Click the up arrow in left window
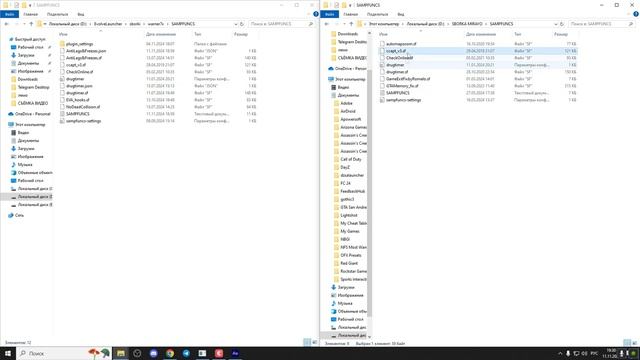The height and width of the screenshot is (360, 640). coord(31,24)
